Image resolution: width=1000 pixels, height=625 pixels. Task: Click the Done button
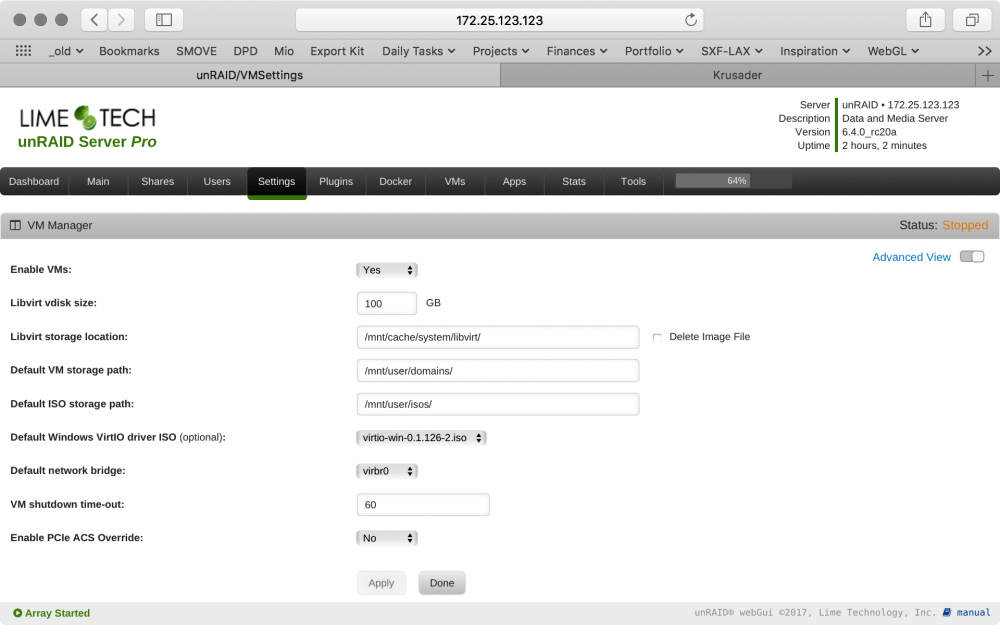pos(442,583)
